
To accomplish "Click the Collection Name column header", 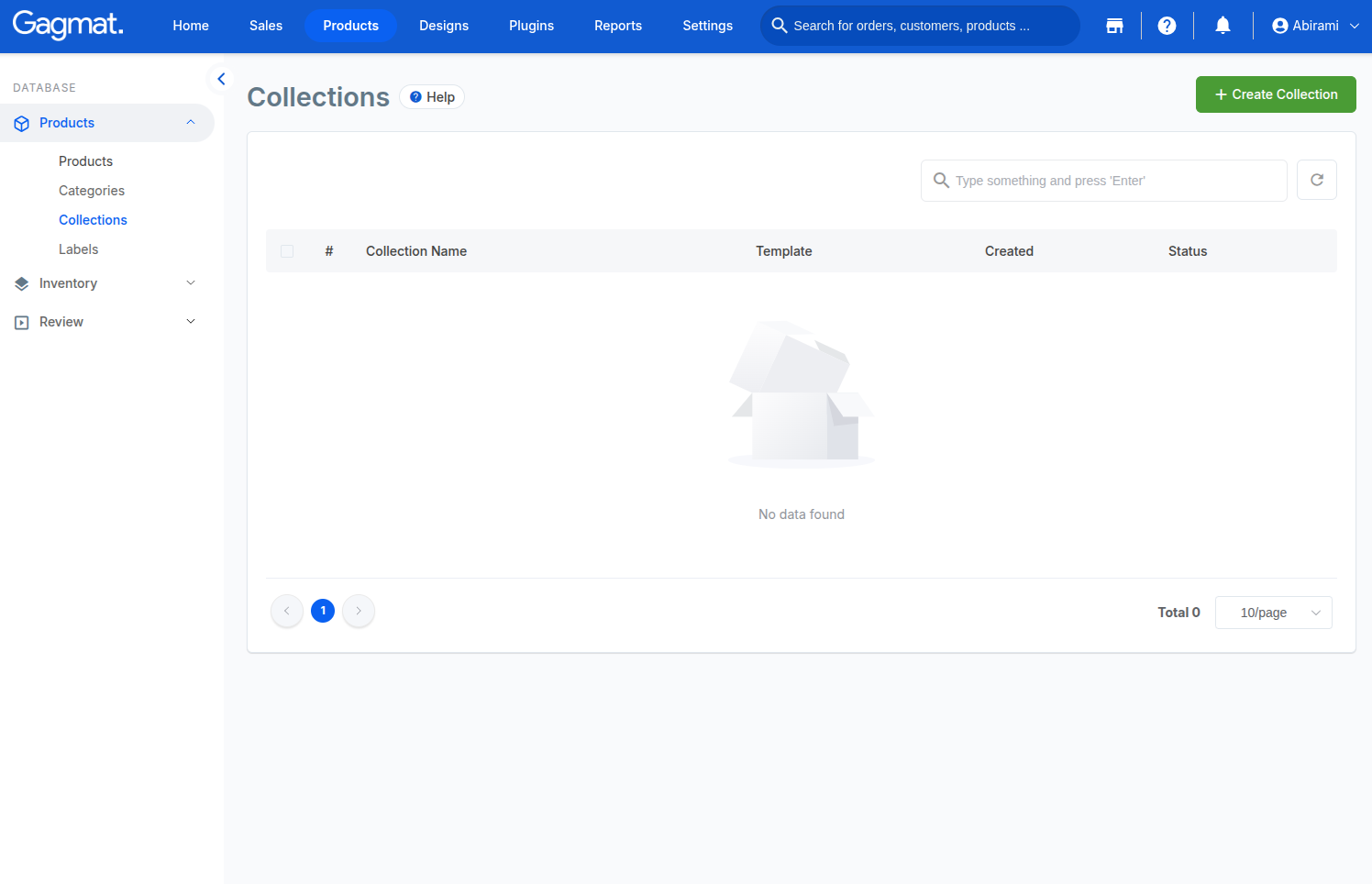I will (416, 251).
